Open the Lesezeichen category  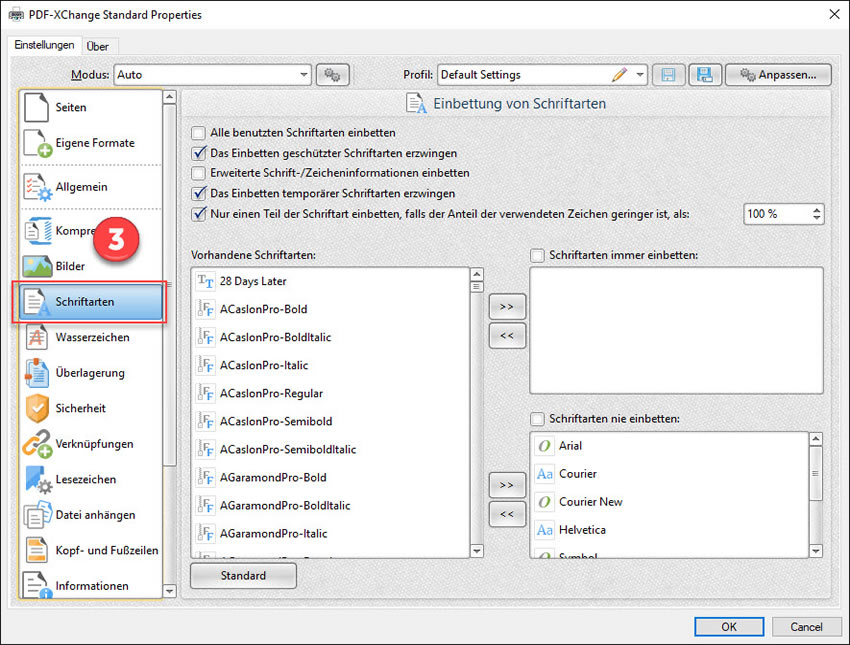point(91,479)
